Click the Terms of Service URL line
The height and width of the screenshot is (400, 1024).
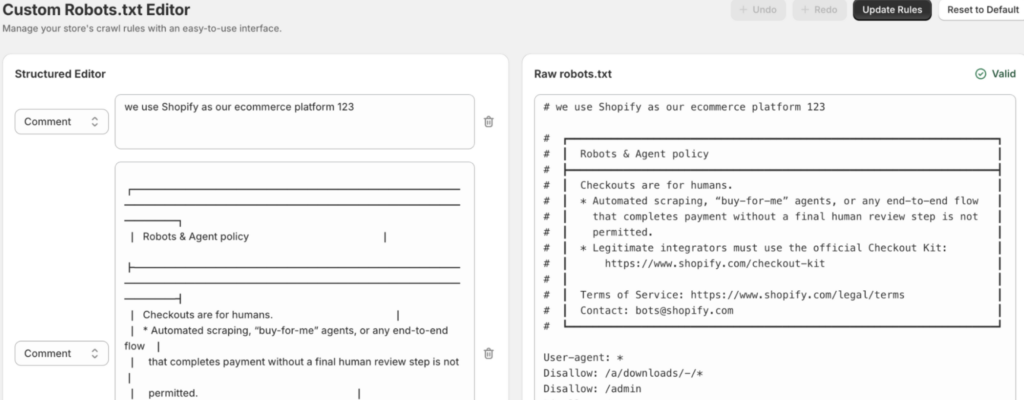(x=742, y=295)
